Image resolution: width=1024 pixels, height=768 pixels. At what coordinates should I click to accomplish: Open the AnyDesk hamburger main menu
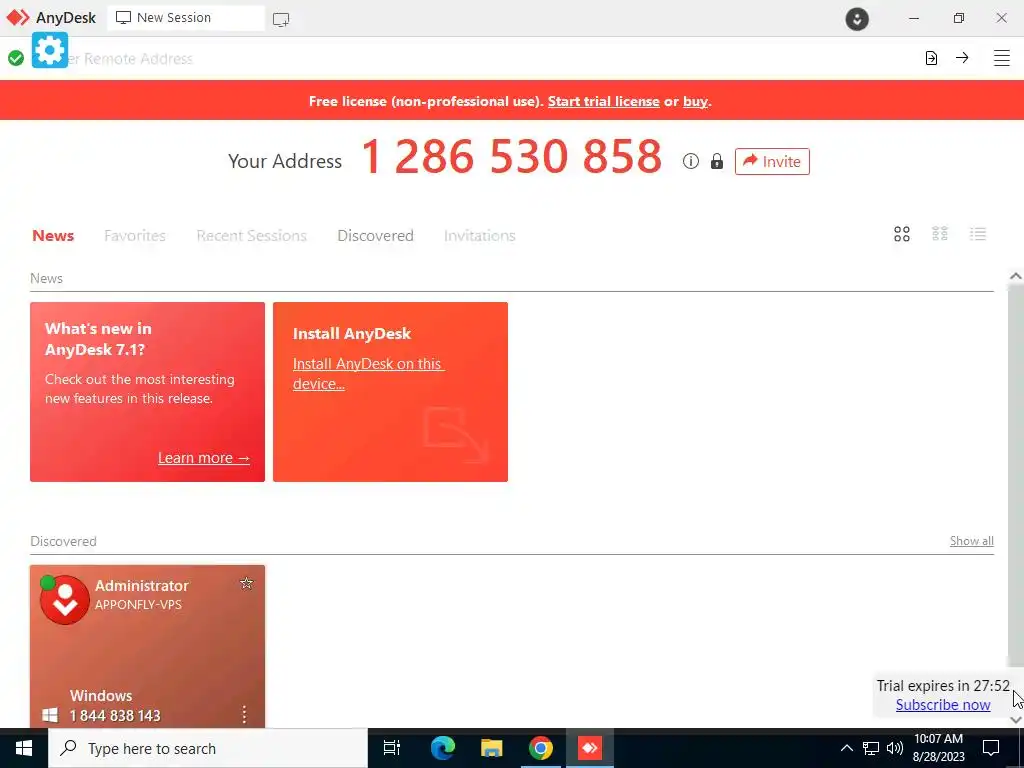point(1001,58)
